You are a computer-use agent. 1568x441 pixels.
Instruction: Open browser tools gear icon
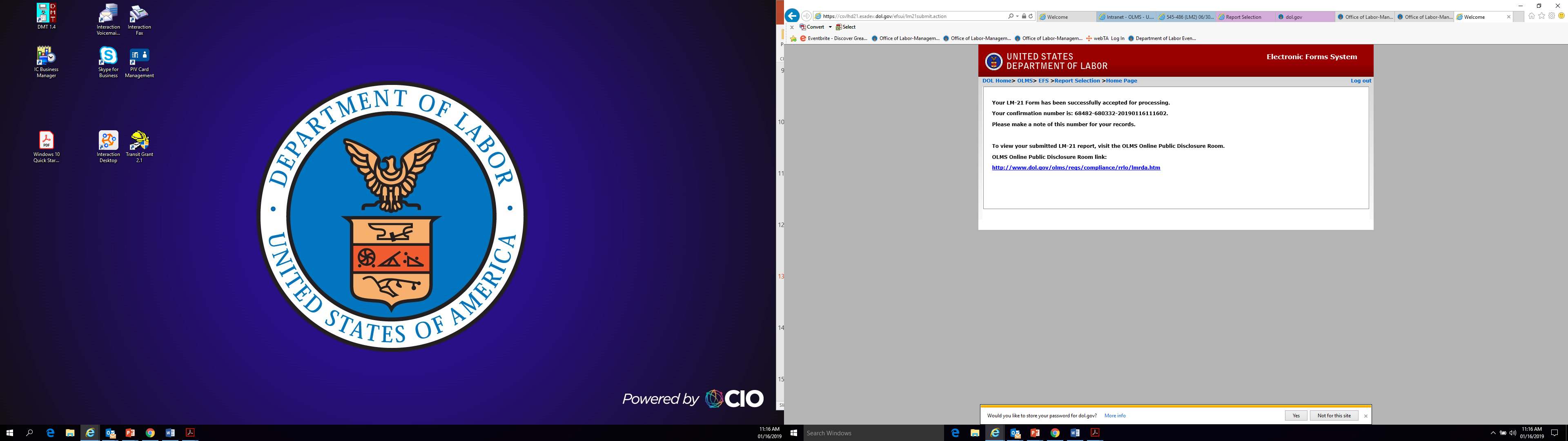tap(1551, 16)
